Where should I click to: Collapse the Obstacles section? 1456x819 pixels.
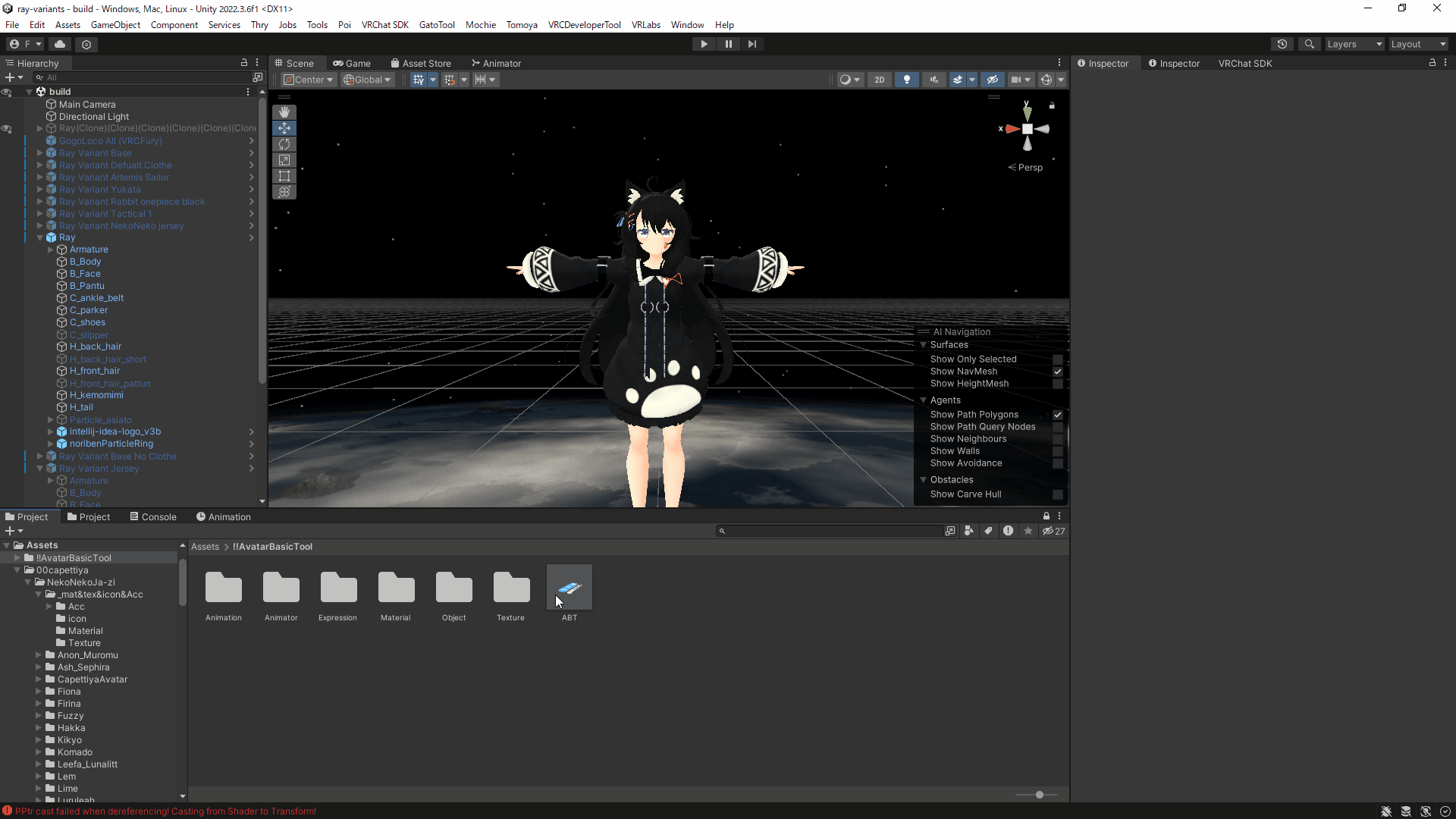(923, 480)
